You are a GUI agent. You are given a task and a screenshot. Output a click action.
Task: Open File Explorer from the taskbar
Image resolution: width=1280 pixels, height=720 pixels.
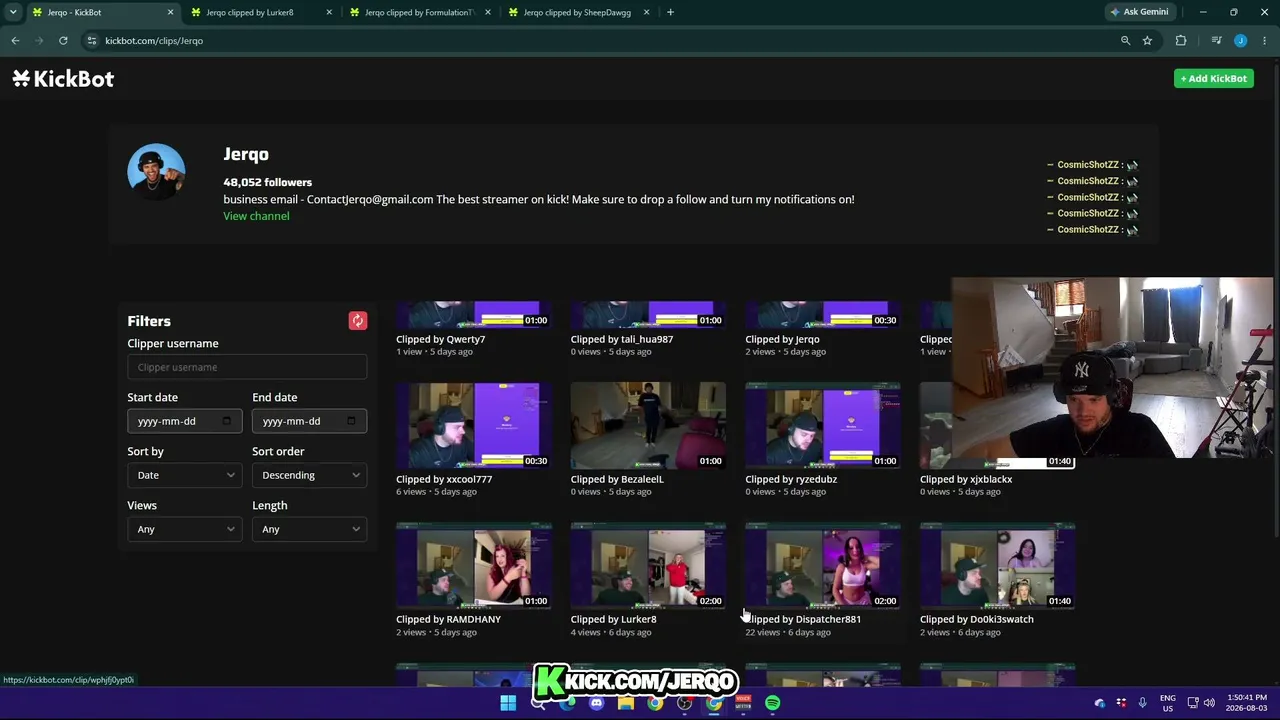[626, 703]
